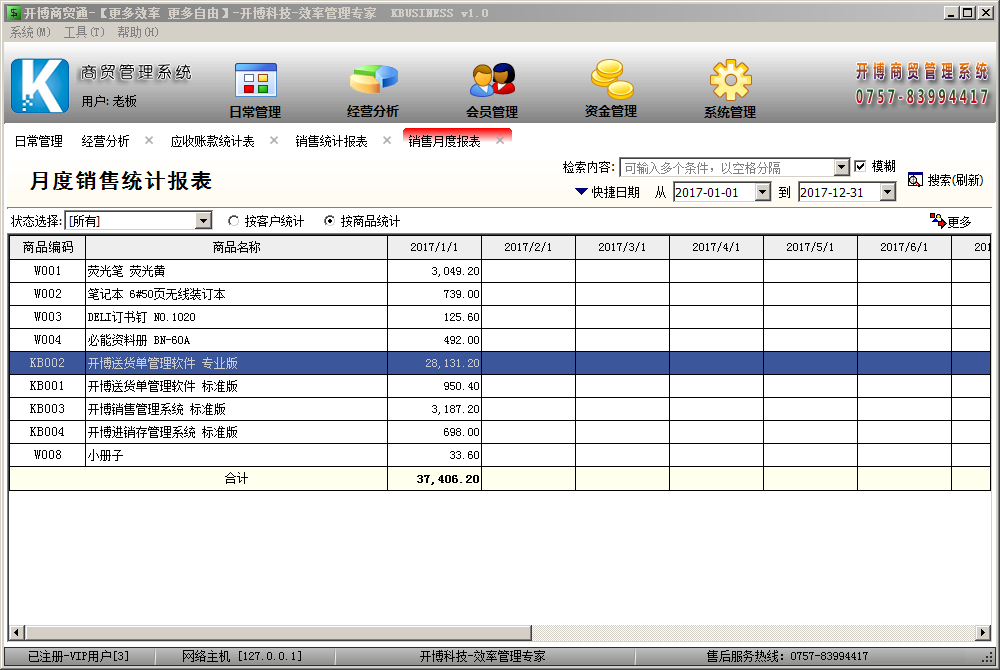Switch to the 销售统计报表 tab
The image size is (1000, 670).
pos(331,141)
